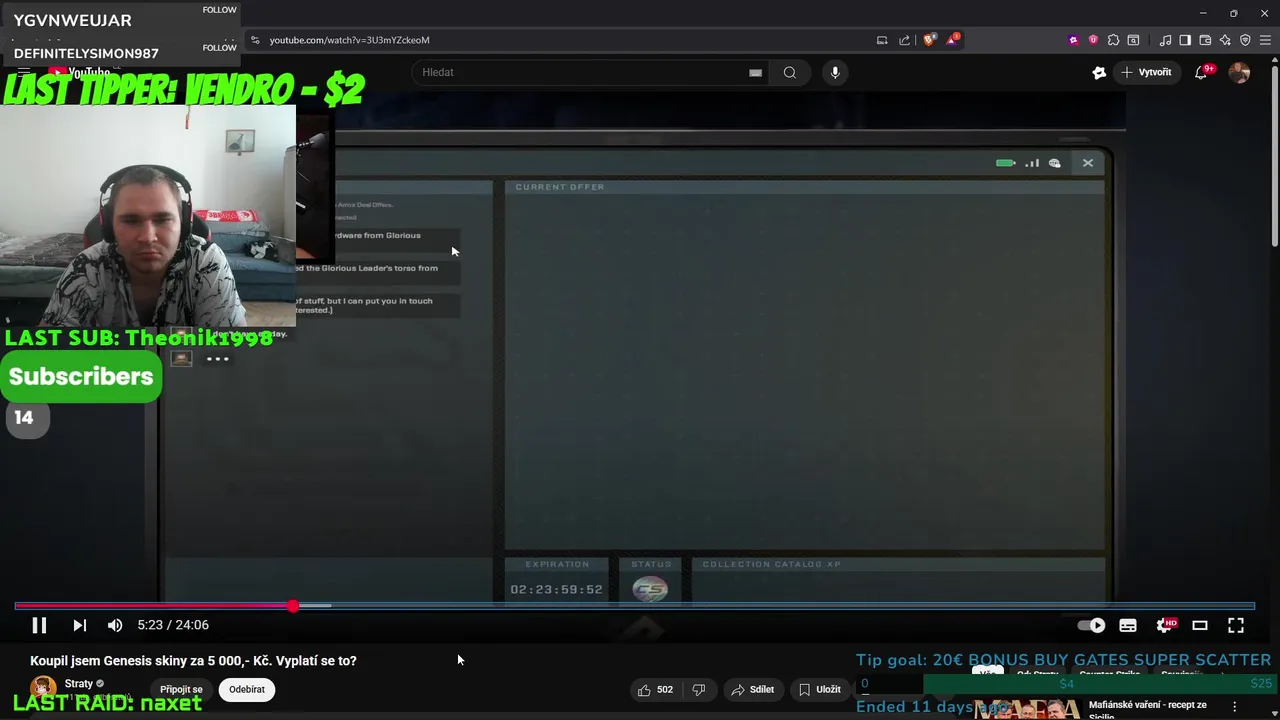Enter fullscreen mode
Screen dimensions: 1280x720
click(1236, 625)
